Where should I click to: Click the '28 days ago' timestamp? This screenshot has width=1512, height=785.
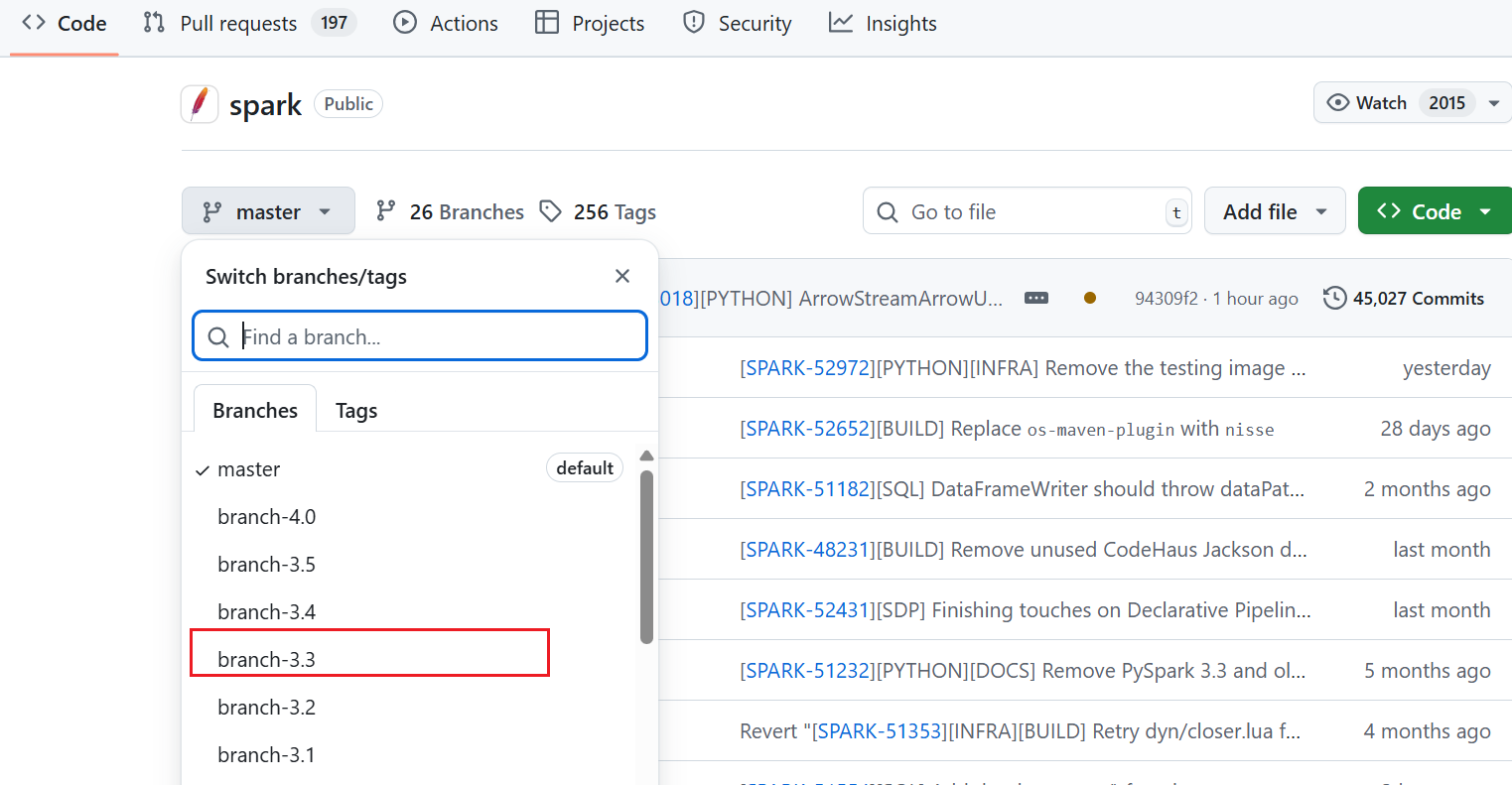coord(1436,429)
